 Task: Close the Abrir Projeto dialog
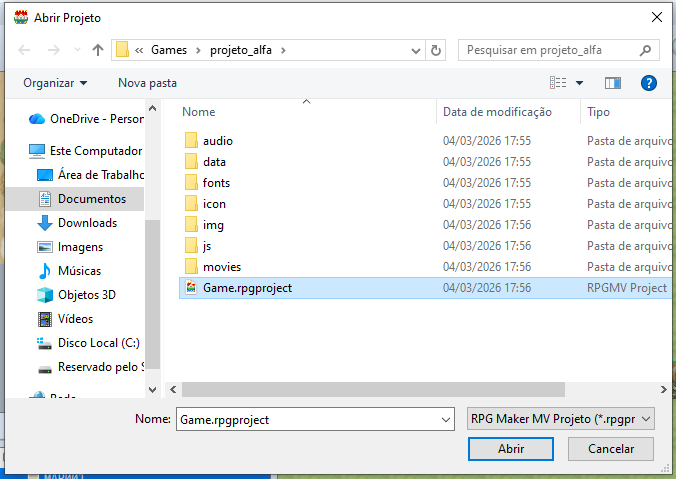[657, 17]
